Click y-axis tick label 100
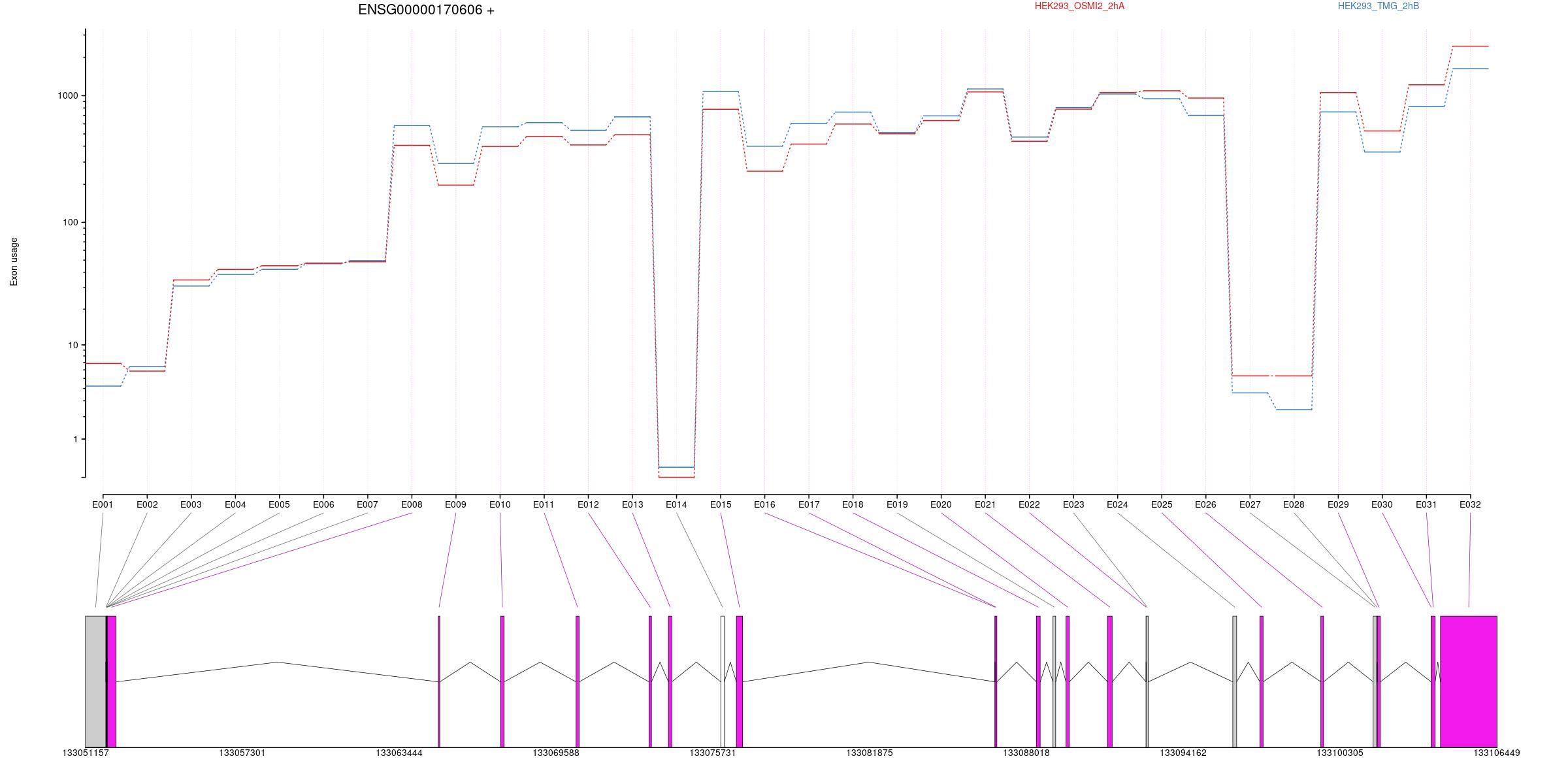Image resolution: width=1568 pixels, height=784 pixels. pyautogui.click(x=71, y=222)
